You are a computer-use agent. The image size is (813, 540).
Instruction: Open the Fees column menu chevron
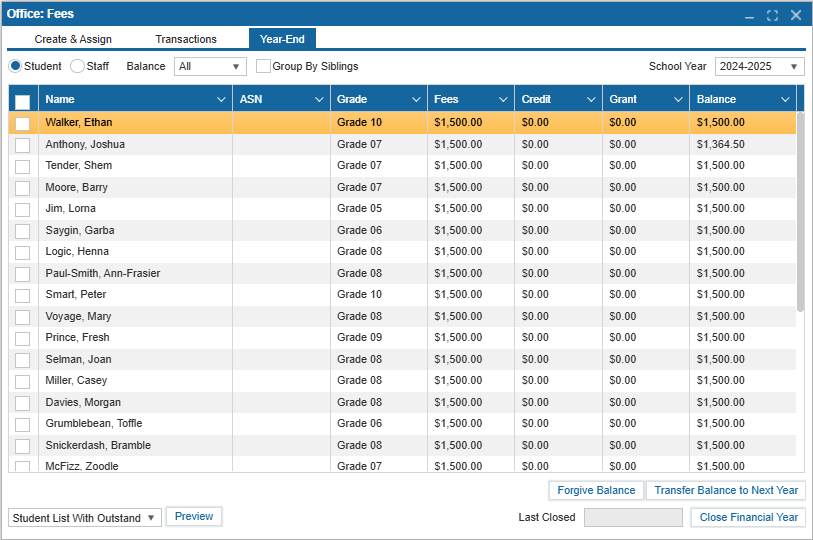(x=502, y=100)
